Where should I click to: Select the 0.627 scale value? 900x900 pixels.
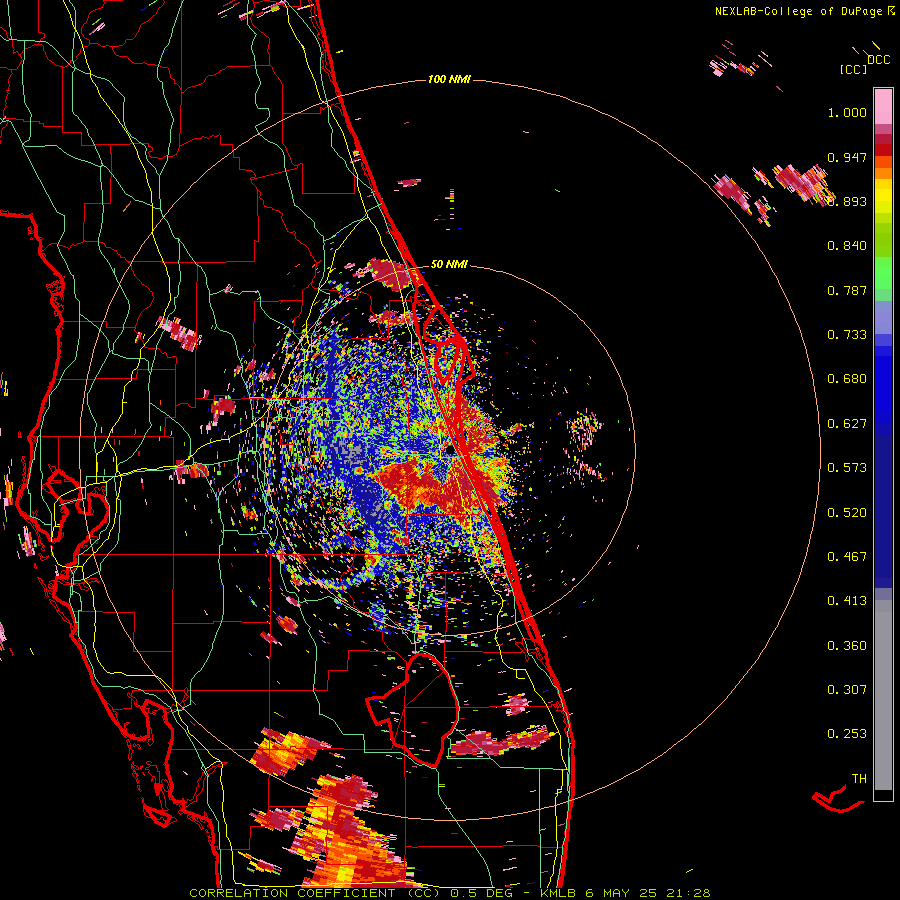[x=847, y=424]
